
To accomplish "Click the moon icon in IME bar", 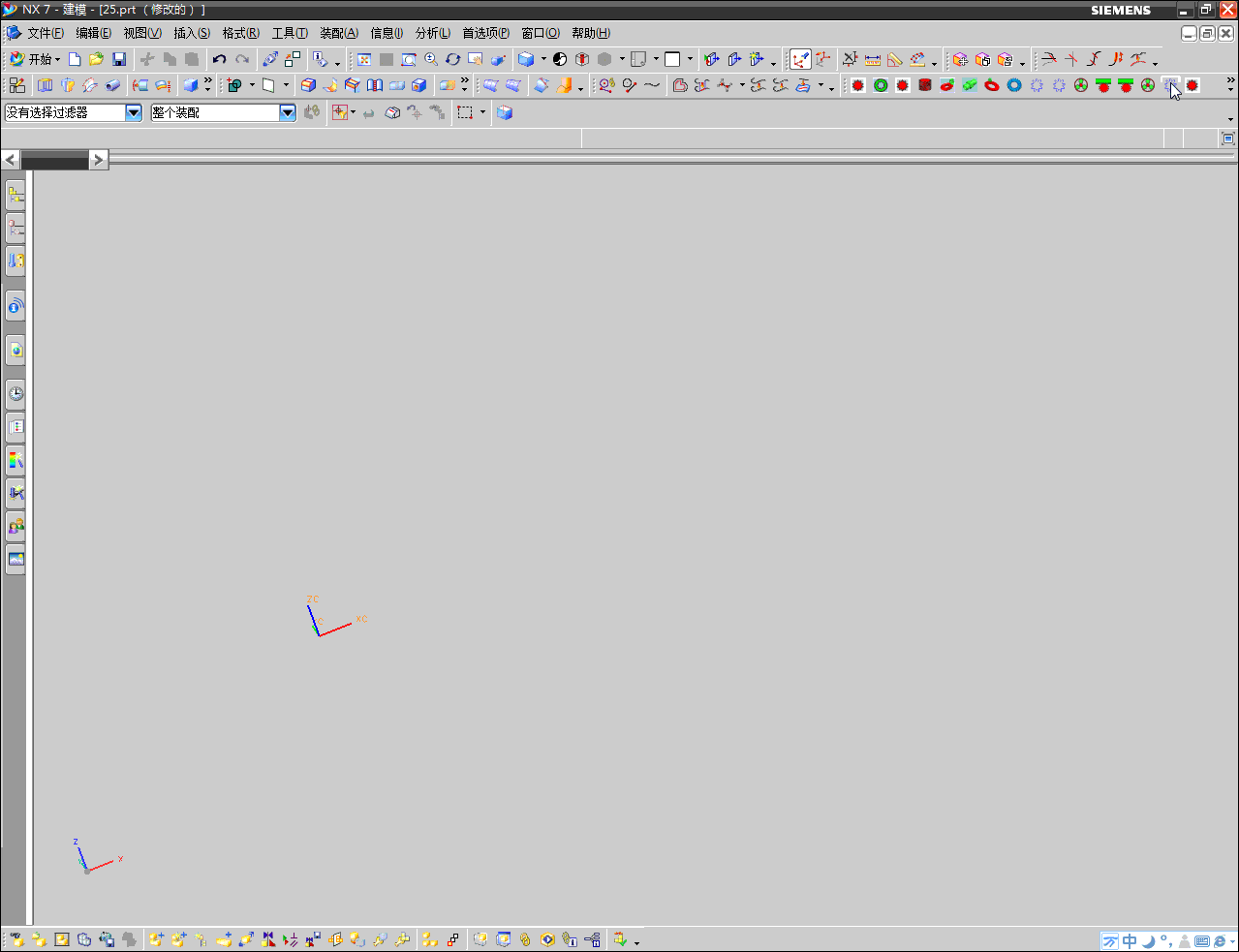I will (1149, 941).
